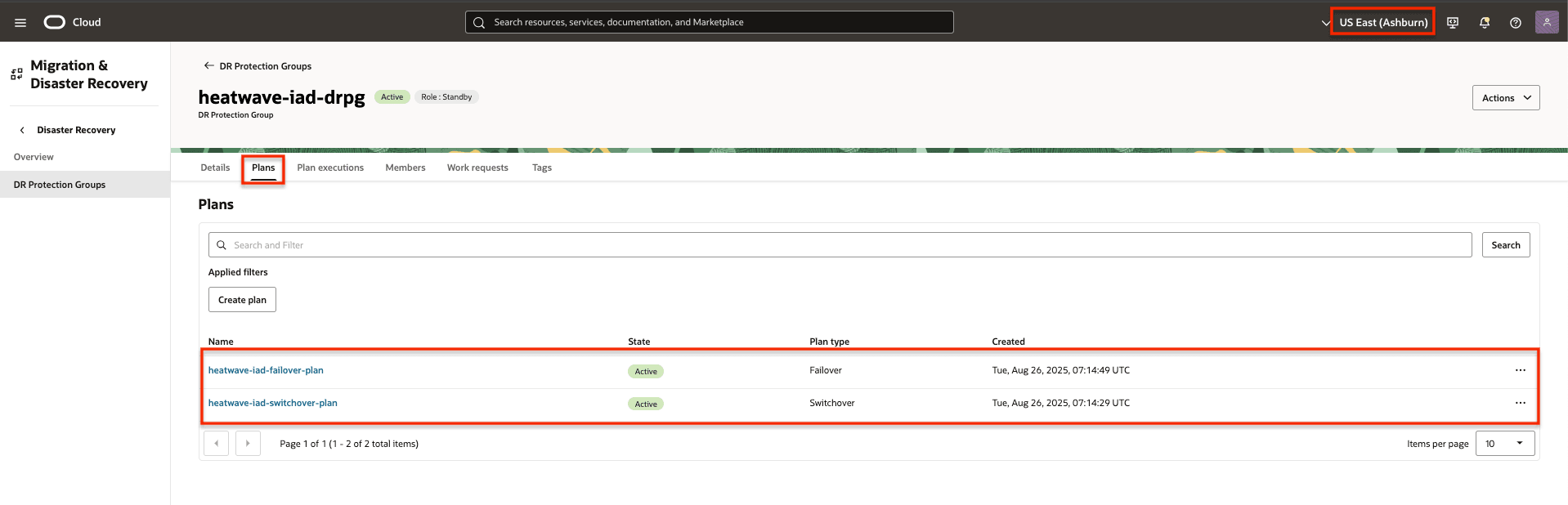Go to next page of plans
Image resolution: width=1568 pixels, height=505 pixels.
248,444
